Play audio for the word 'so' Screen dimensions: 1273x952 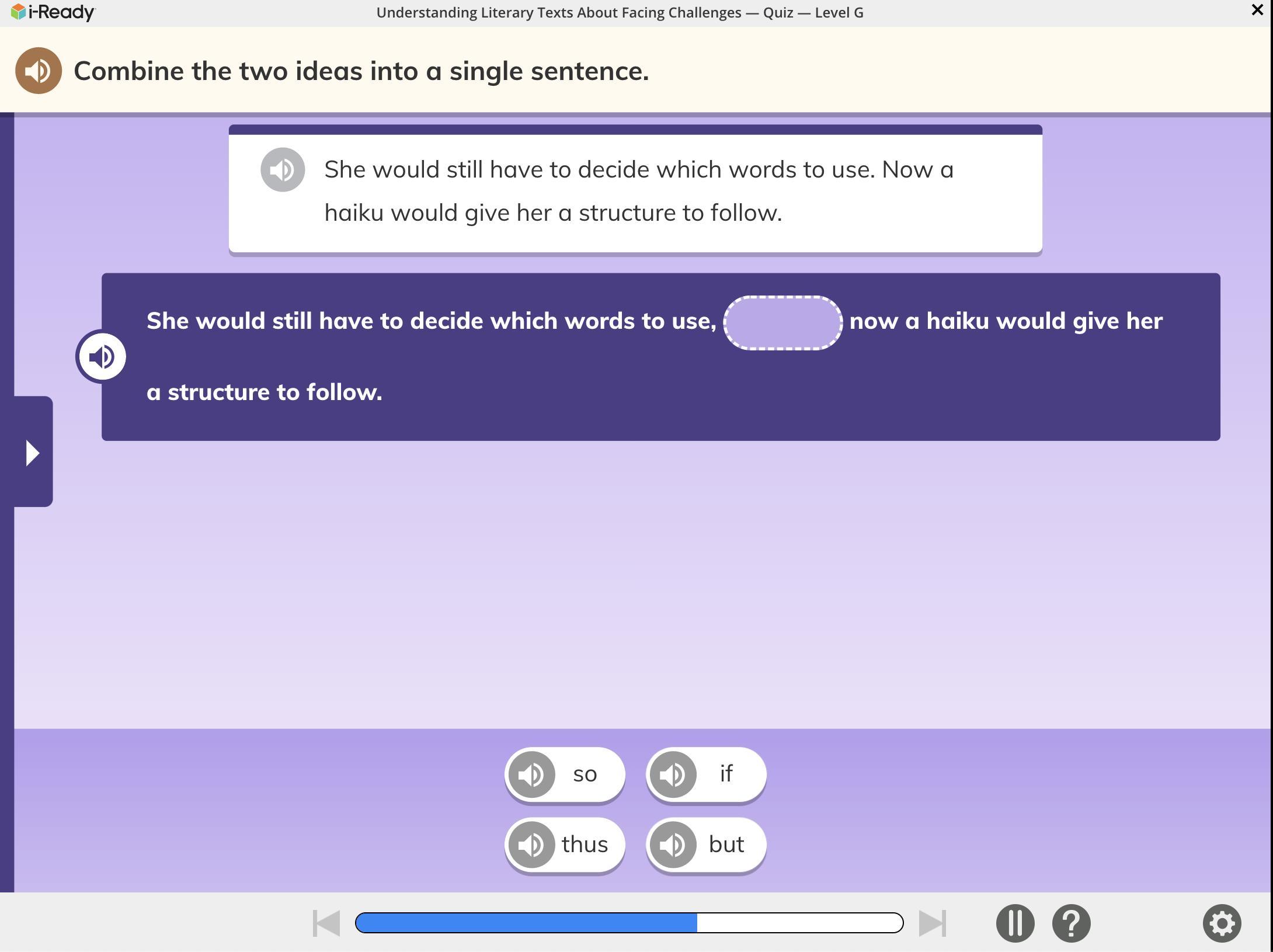pyautogui.click(x=531, y=774)
